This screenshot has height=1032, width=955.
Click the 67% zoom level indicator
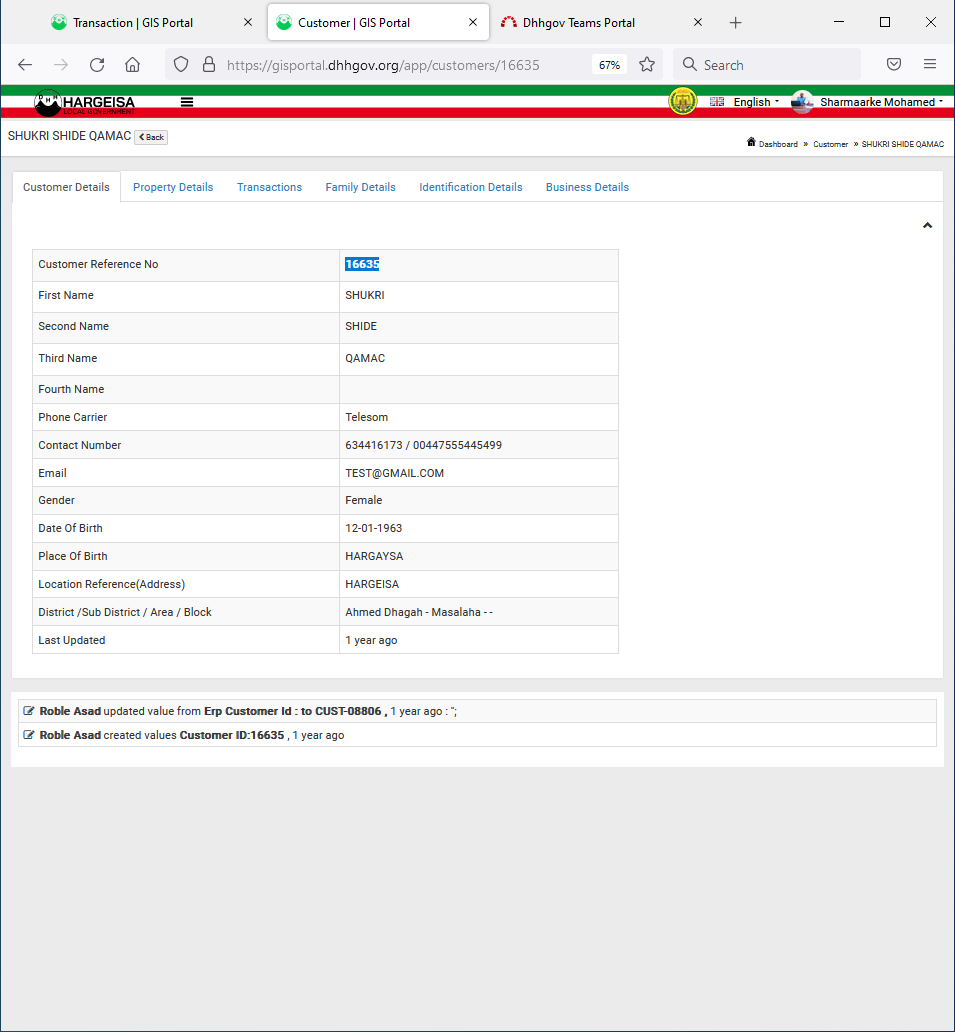coord(609,64)
